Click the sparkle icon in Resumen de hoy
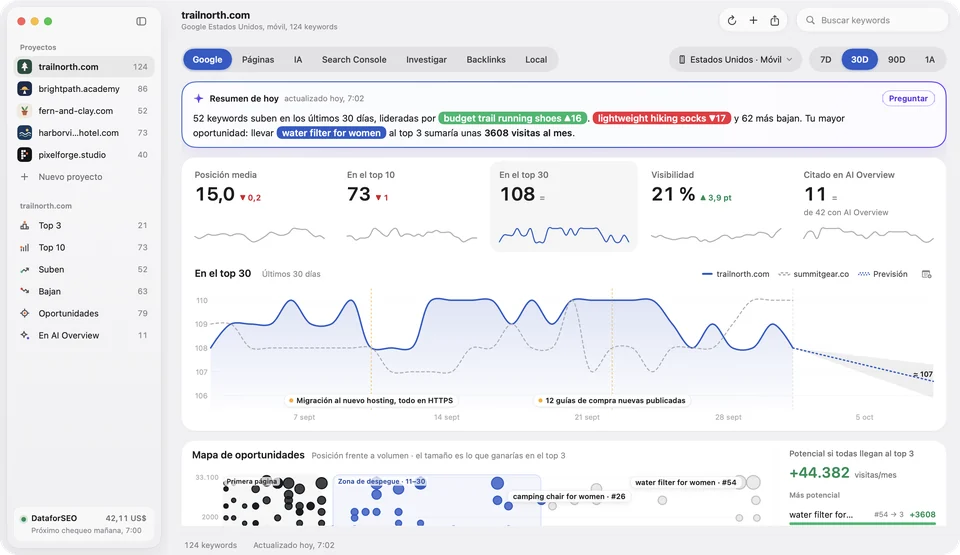Image resolution: width=960 pixels, height=555 pixels. pyautogui.click(x=198, y=99)
